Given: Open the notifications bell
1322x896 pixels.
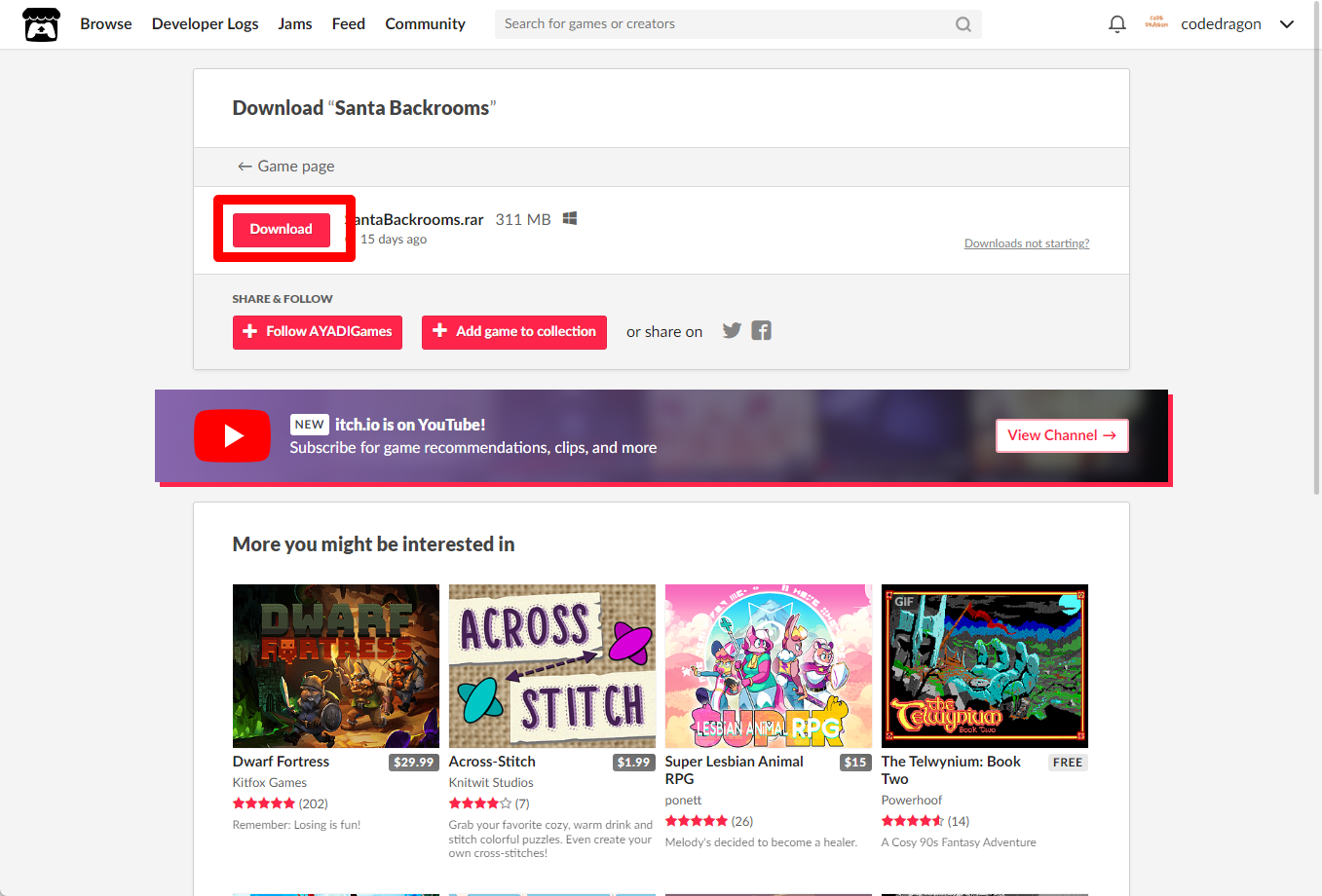Looking at the screenshot, I should coord(1117,24).
